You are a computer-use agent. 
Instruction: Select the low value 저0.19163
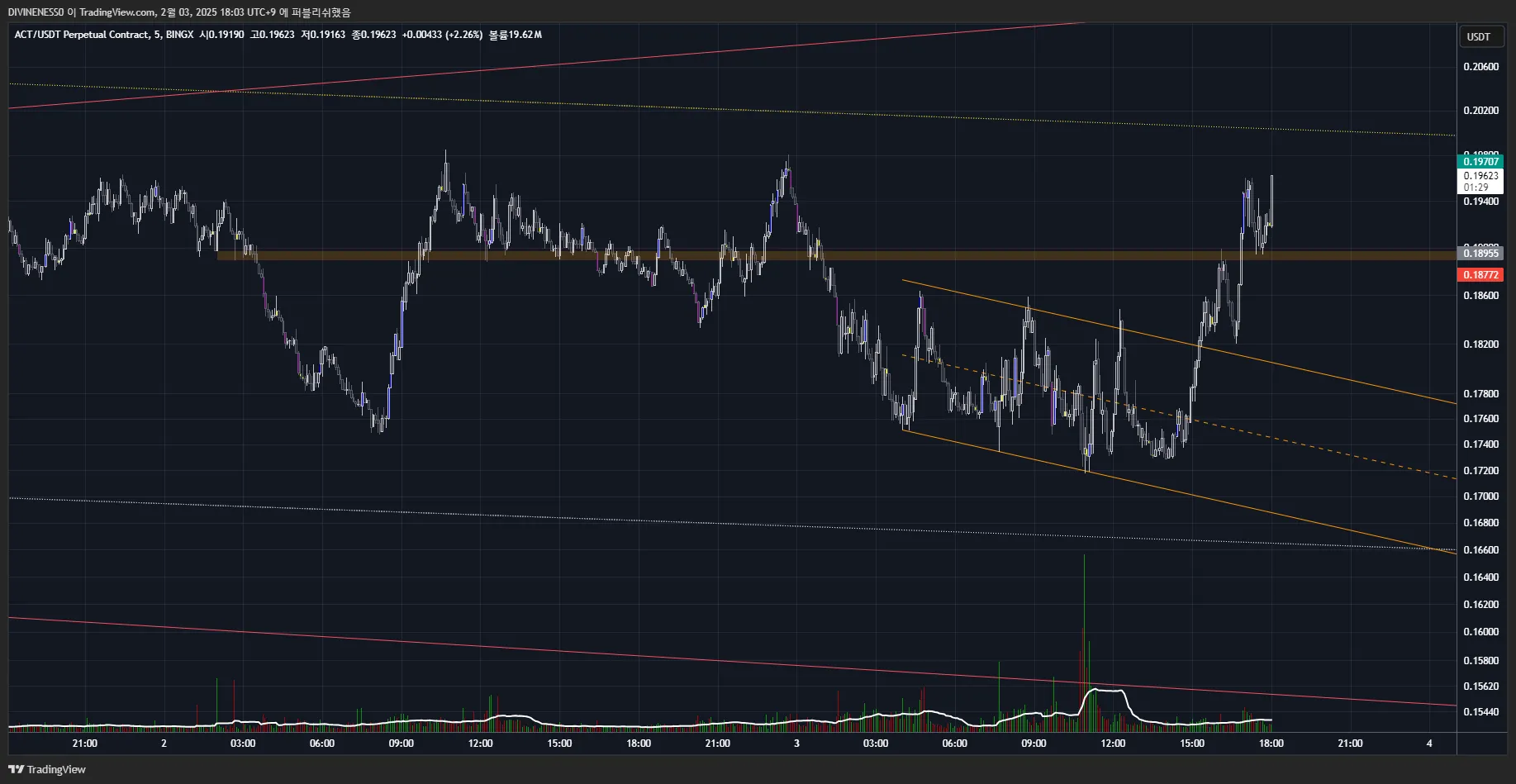323,35
